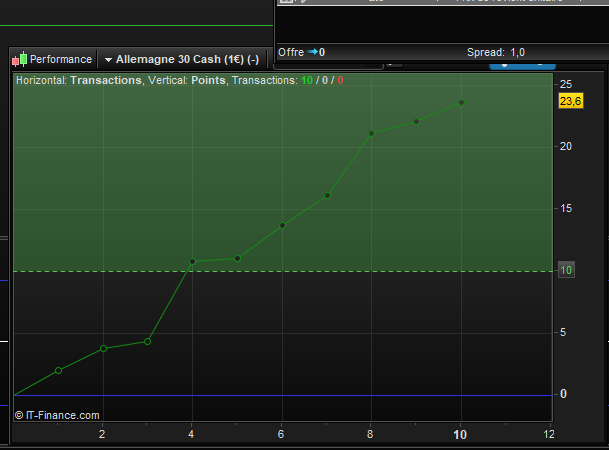Click the Spread: 1,0 text
Screen dimensions: 609x450
point(496,52)
